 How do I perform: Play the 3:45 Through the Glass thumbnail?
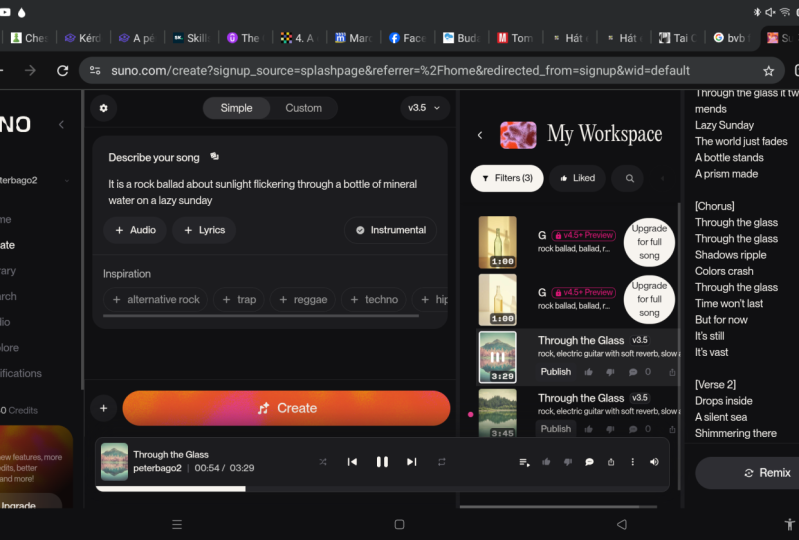[497, 413]
